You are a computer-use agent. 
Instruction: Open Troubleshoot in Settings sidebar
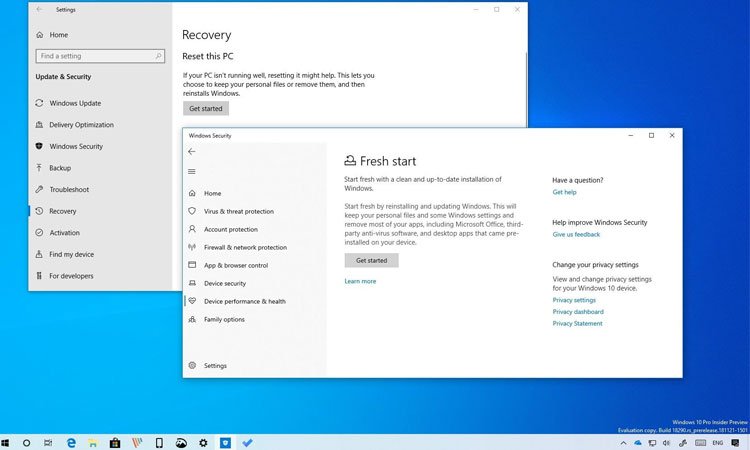69,189
